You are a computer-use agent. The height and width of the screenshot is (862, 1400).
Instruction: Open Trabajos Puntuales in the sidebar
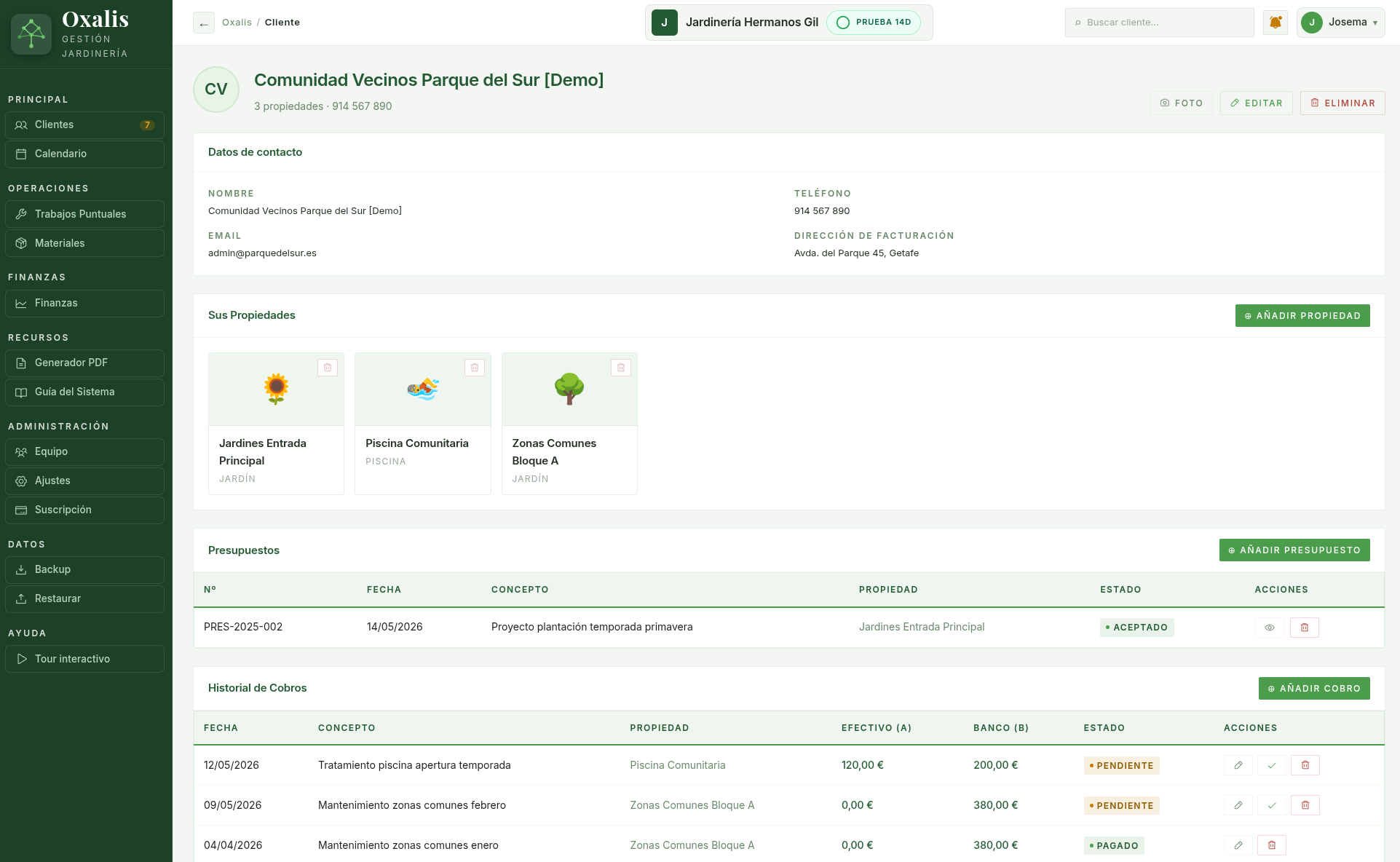[x=84, y=214]
